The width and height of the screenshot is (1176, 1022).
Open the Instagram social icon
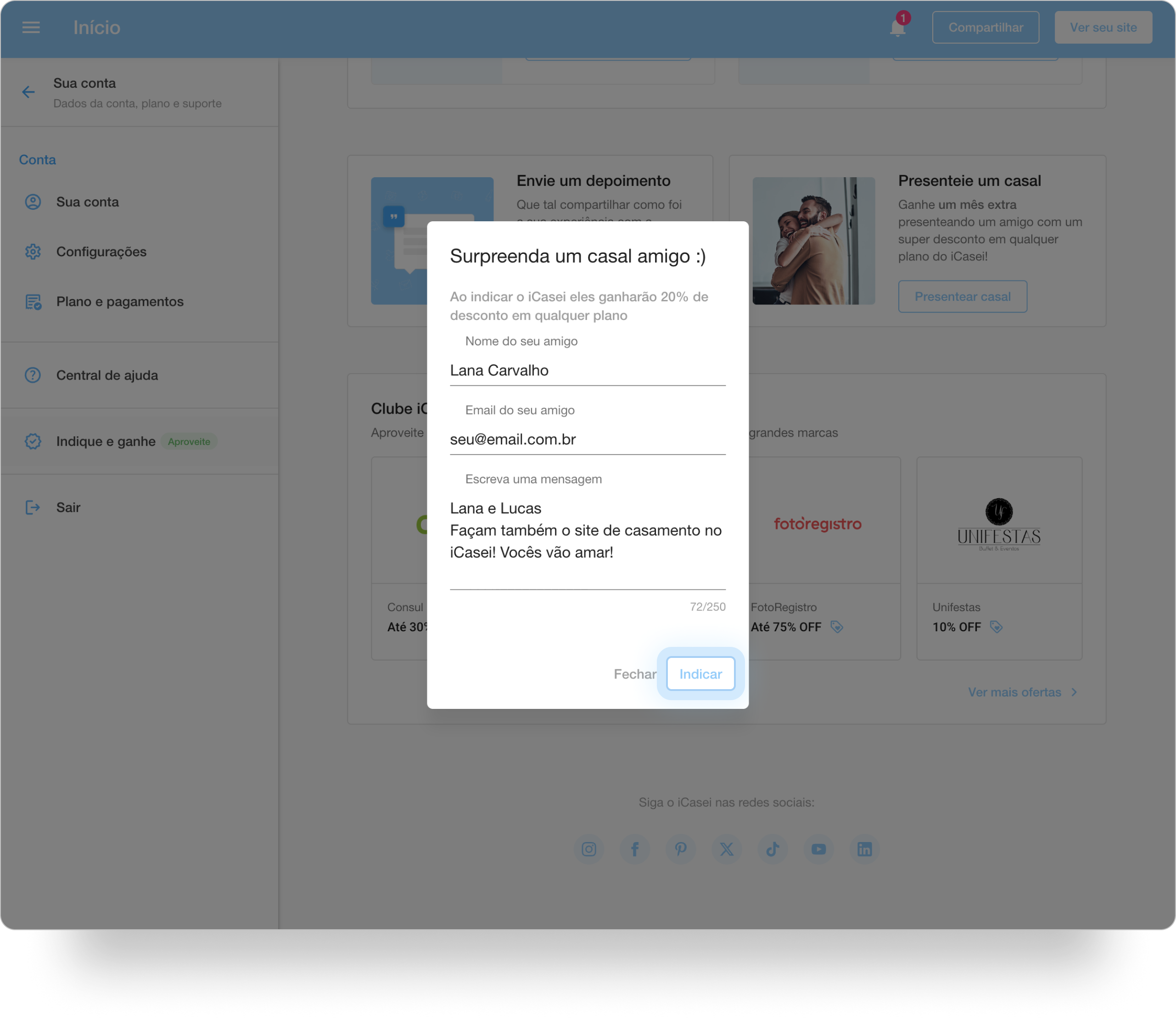coord(589,849)
